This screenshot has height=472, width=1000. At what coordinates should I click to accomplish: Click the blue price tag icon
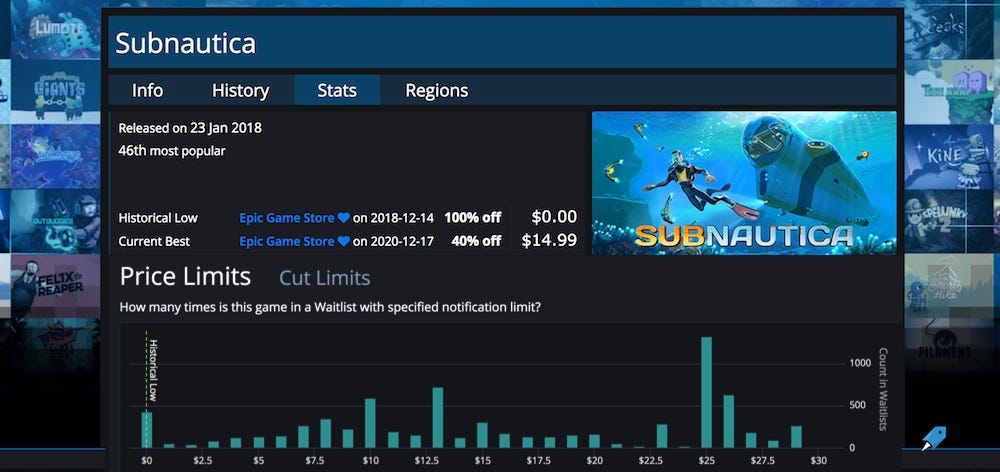(934, 439)
